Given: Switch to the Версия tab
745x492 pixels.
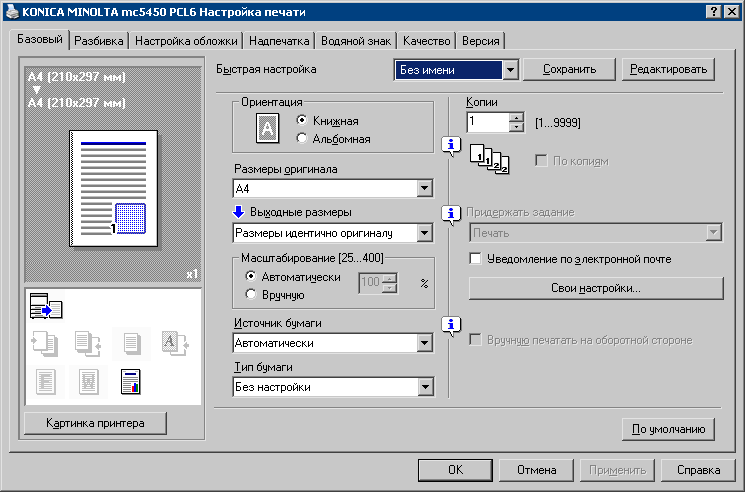Looking at the screenshot, I should pos(481,41).
